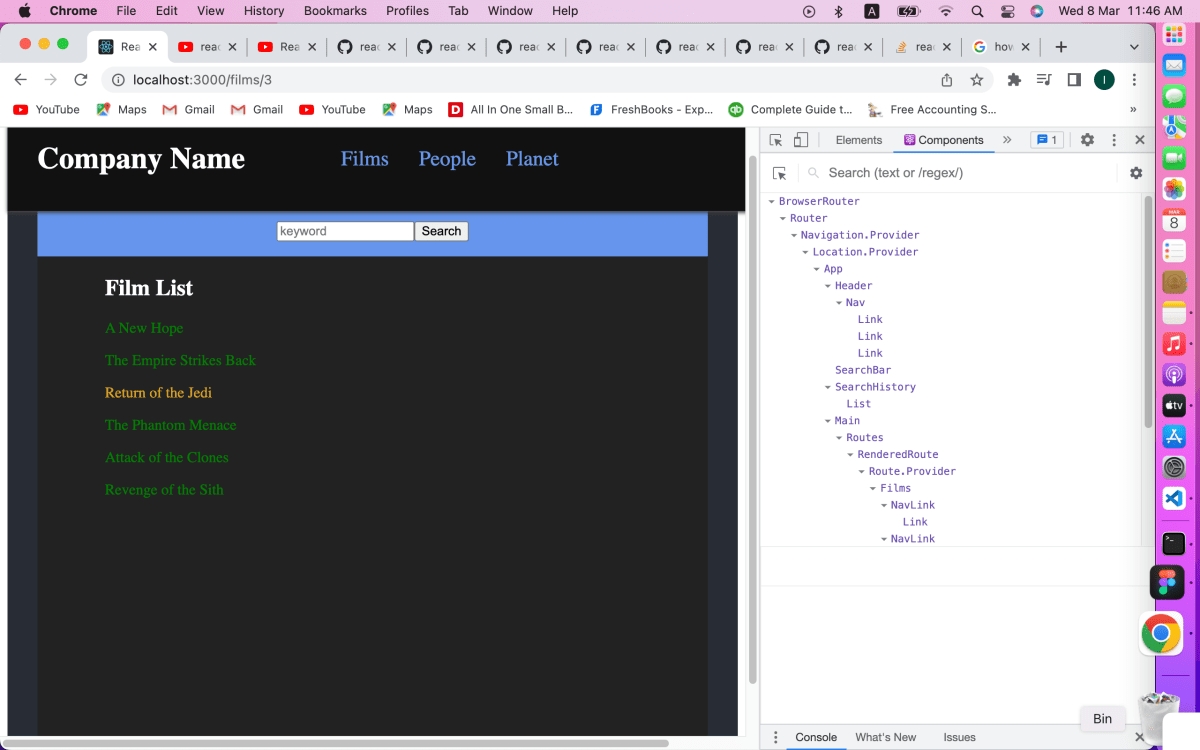Image resolution: width=1200 pixels, height=750 pixels.
Task: Open the What's New drawer tab
Action: click(x=885, y=737)
